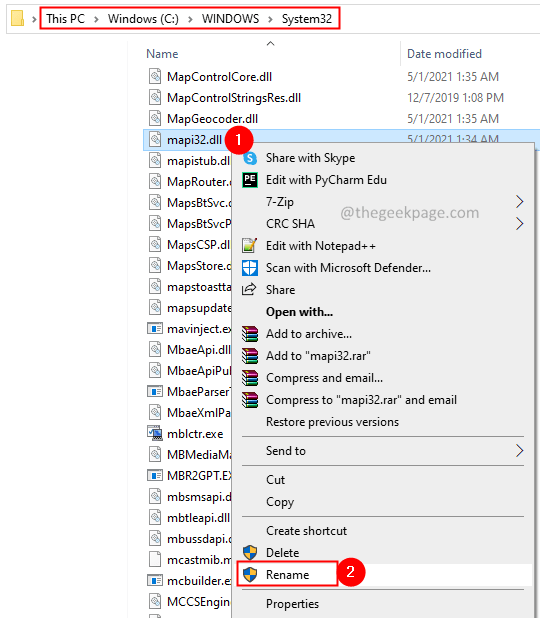Select Rename from the context menu
Screen dimensions: 540x618
(x=287, y=574)
